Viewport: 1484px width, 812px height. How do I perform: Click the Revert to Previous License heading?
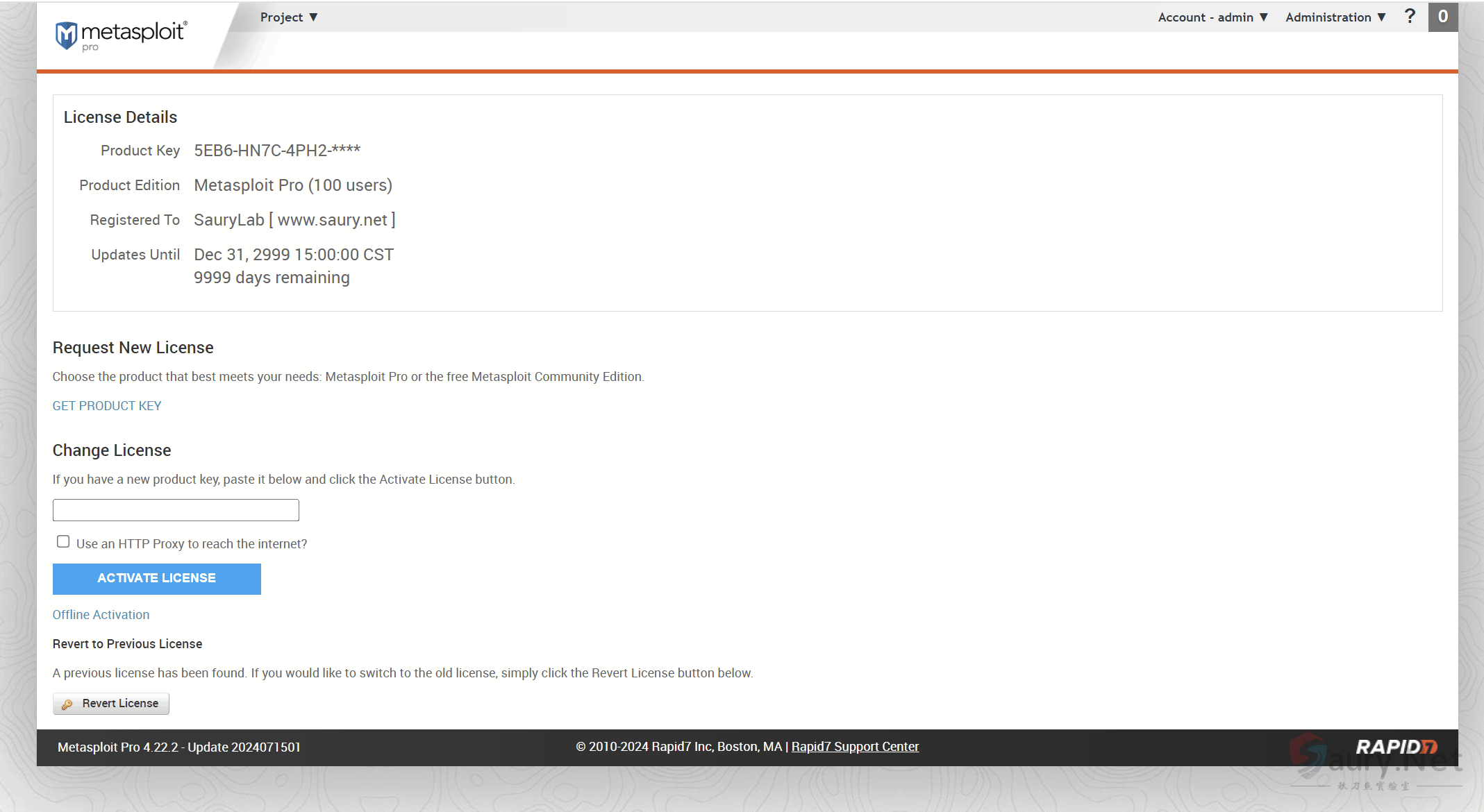tap(128, 644)
